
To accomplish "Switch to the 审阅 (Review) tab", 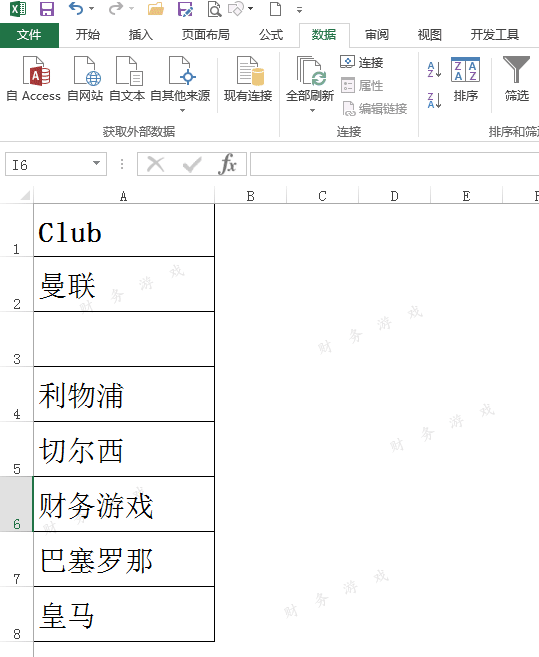I will click(x=377, y=35).
